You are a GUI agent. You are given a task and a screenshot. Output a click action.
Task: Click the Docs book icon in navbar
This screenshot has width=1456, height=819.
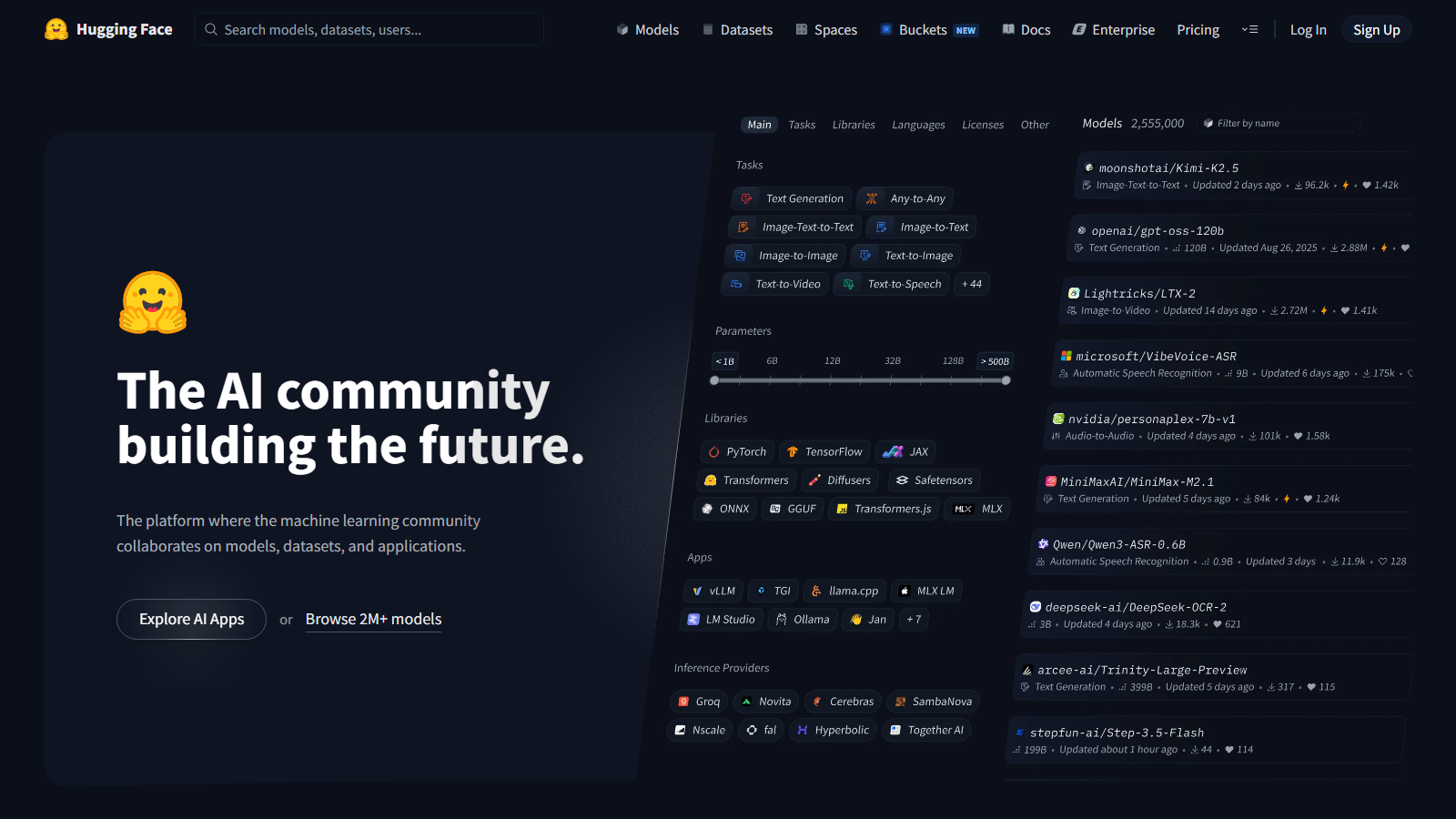click(1008, 30)
